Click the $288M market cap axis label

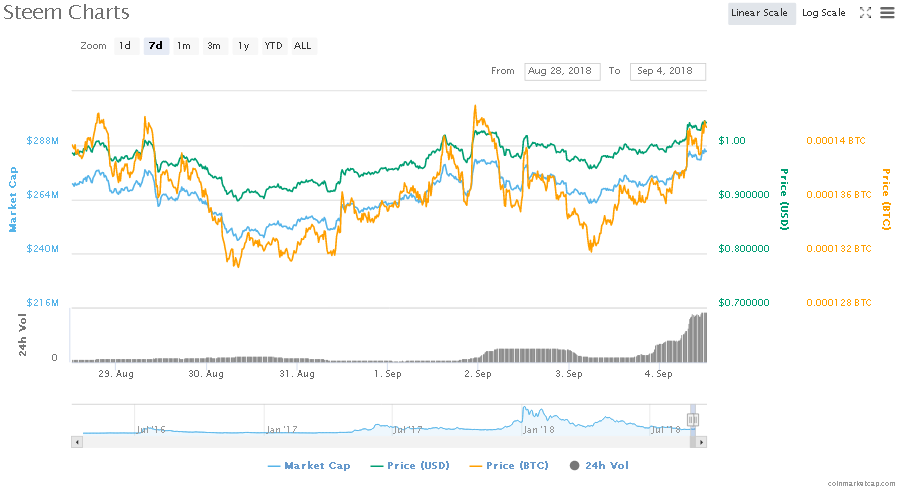point(42,140)
